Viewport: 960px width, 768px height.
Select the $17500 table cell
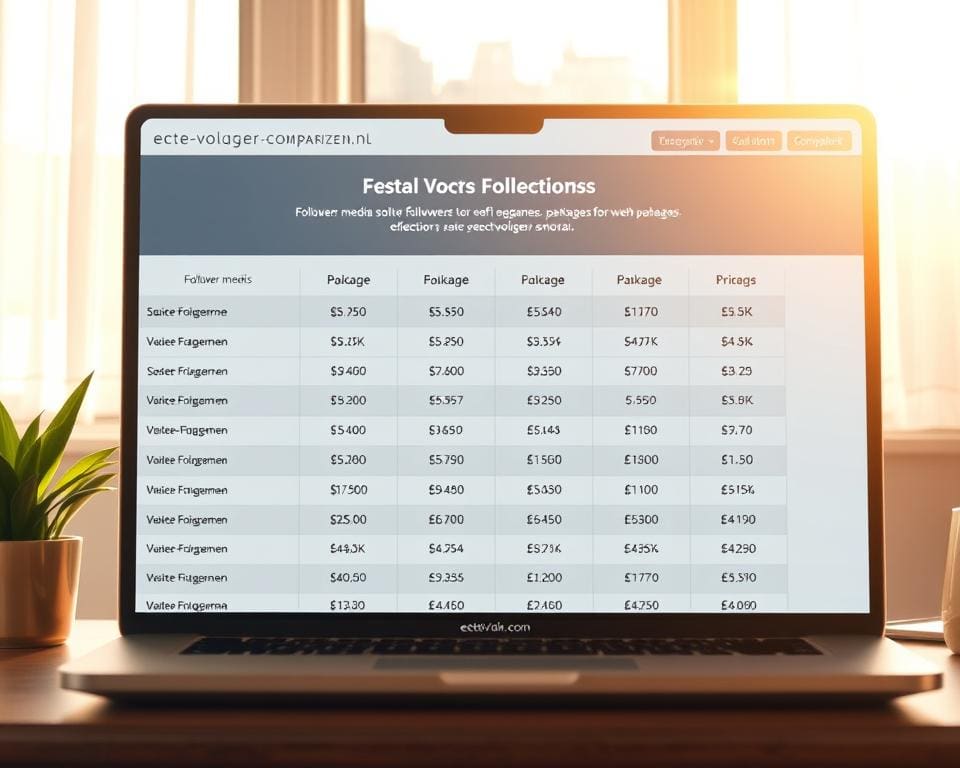tap(348, 490)
